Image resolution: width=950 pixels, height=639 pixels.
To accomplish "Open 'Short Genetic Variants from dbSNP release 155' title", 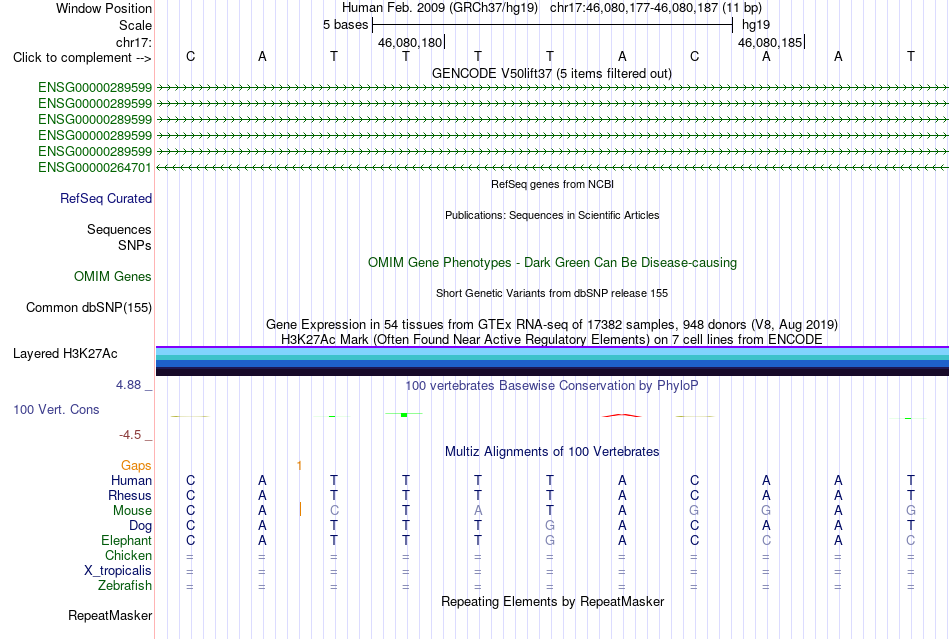I will coord(552,293).
